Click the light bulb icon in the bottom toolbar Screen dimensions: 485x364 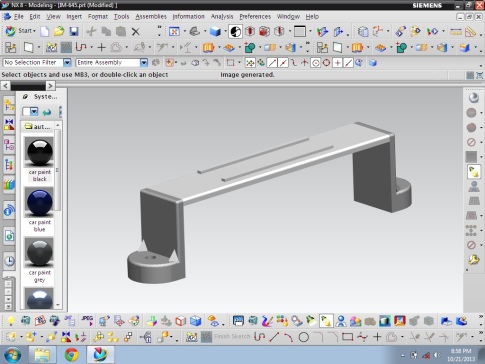click(x=11, y=321)
